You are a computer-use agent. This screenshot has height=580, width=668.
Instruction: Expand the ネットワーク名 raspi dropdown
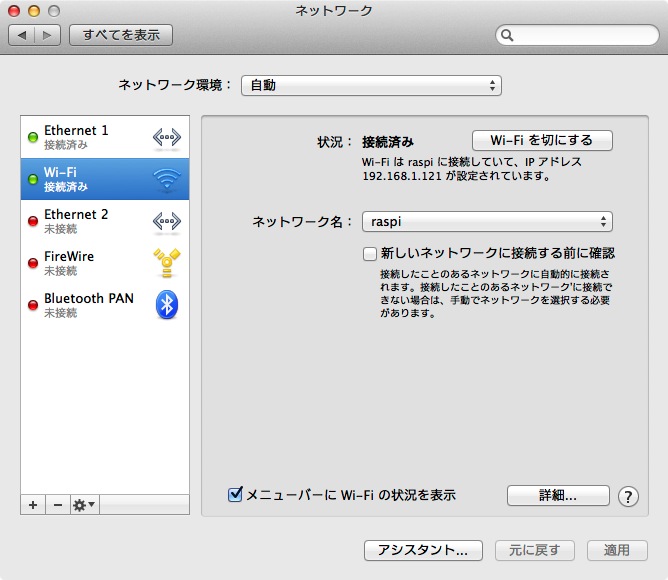pos(487,222)
